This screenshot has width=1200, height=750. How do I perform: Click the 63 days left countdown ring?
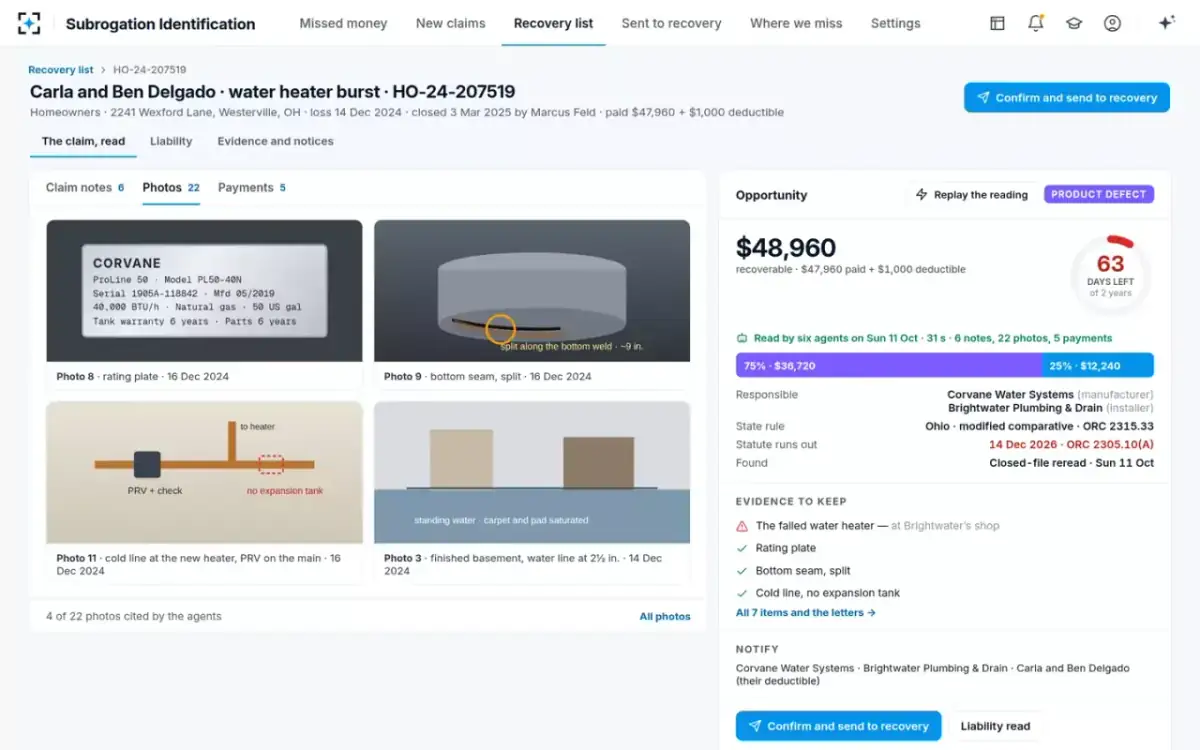click(x=1111, y=275)
